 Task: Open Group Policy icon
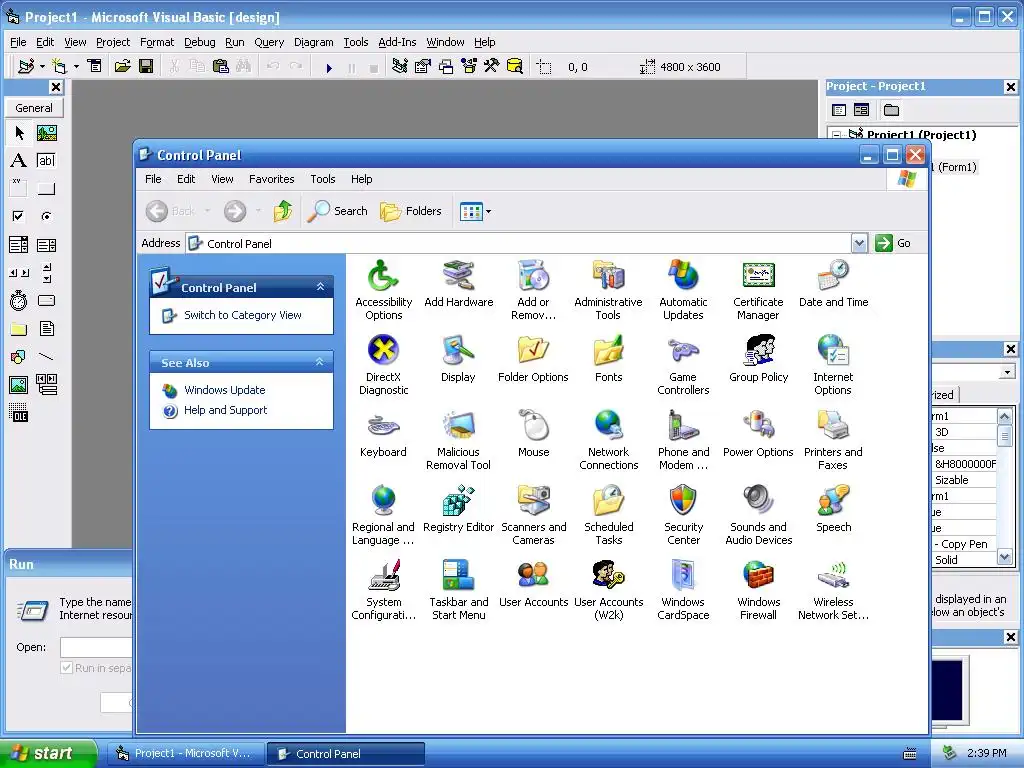(758, 359)
